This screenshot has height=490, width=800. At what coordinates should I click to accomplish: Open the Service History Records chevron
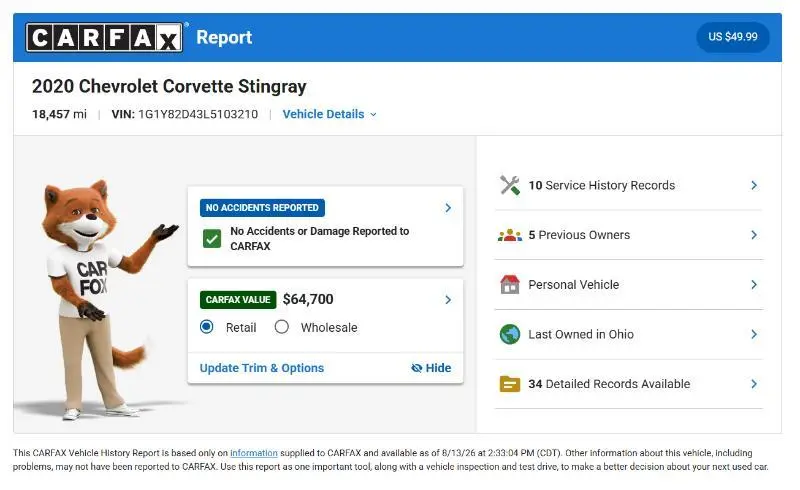pyautogui.click(x=754, y=185)
